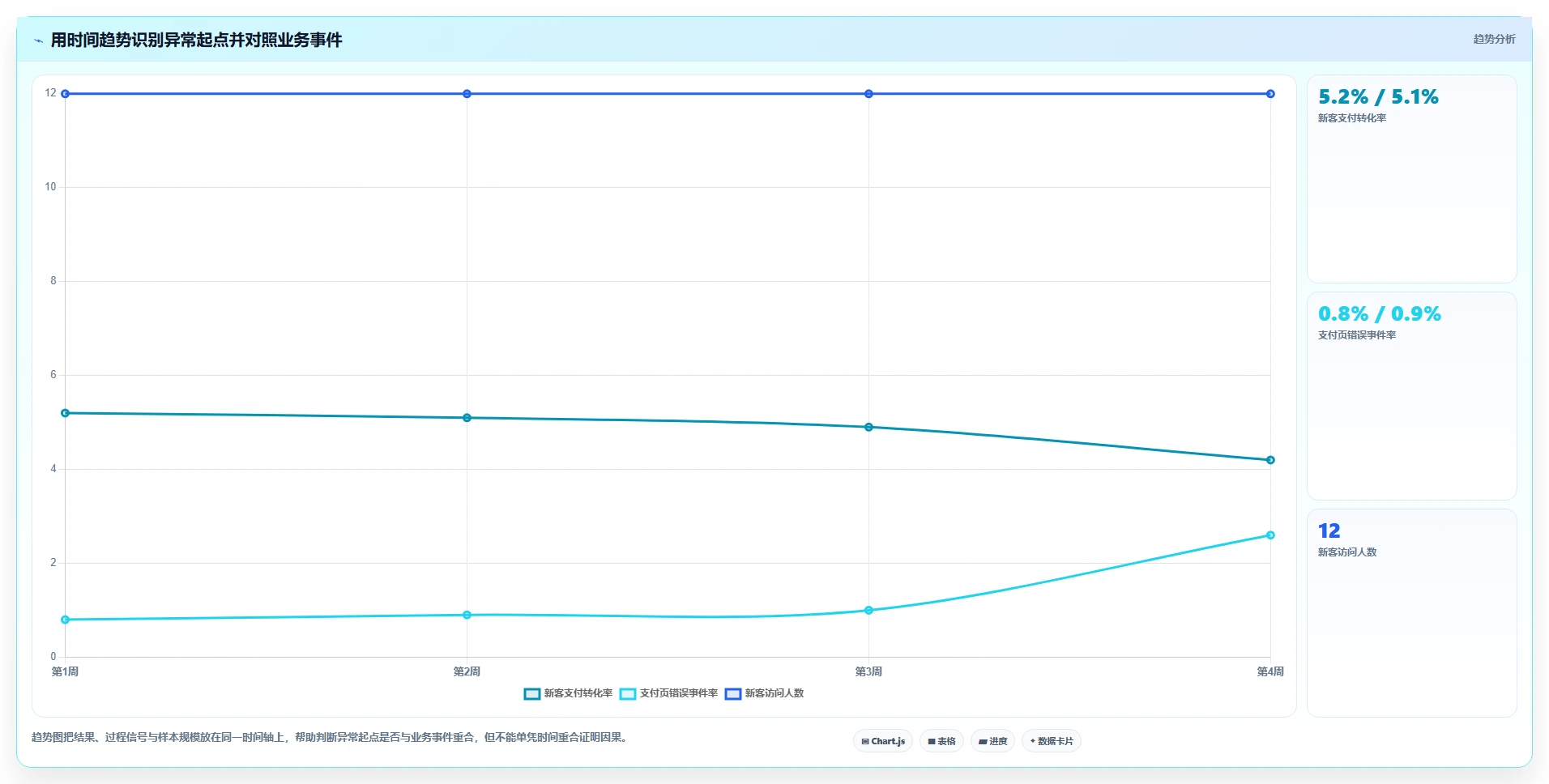This screenshot has width=1549, height=784.
Task: Click the 第2周 x-axis label
Action: 467,672
